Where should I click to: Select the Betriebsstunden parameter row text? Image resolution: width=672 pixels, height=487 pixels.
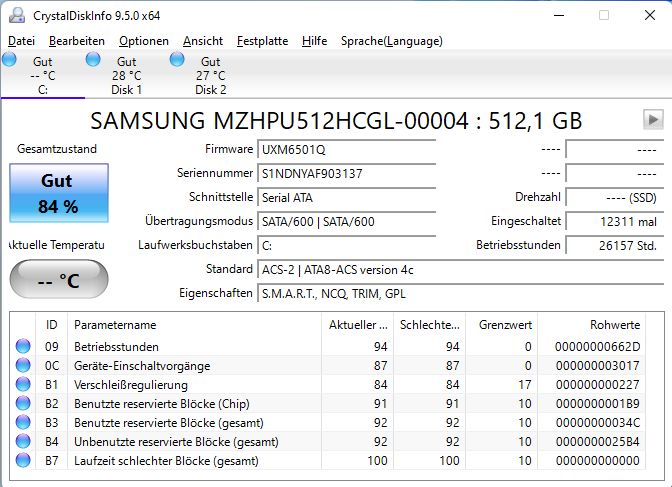click(116, 346)
